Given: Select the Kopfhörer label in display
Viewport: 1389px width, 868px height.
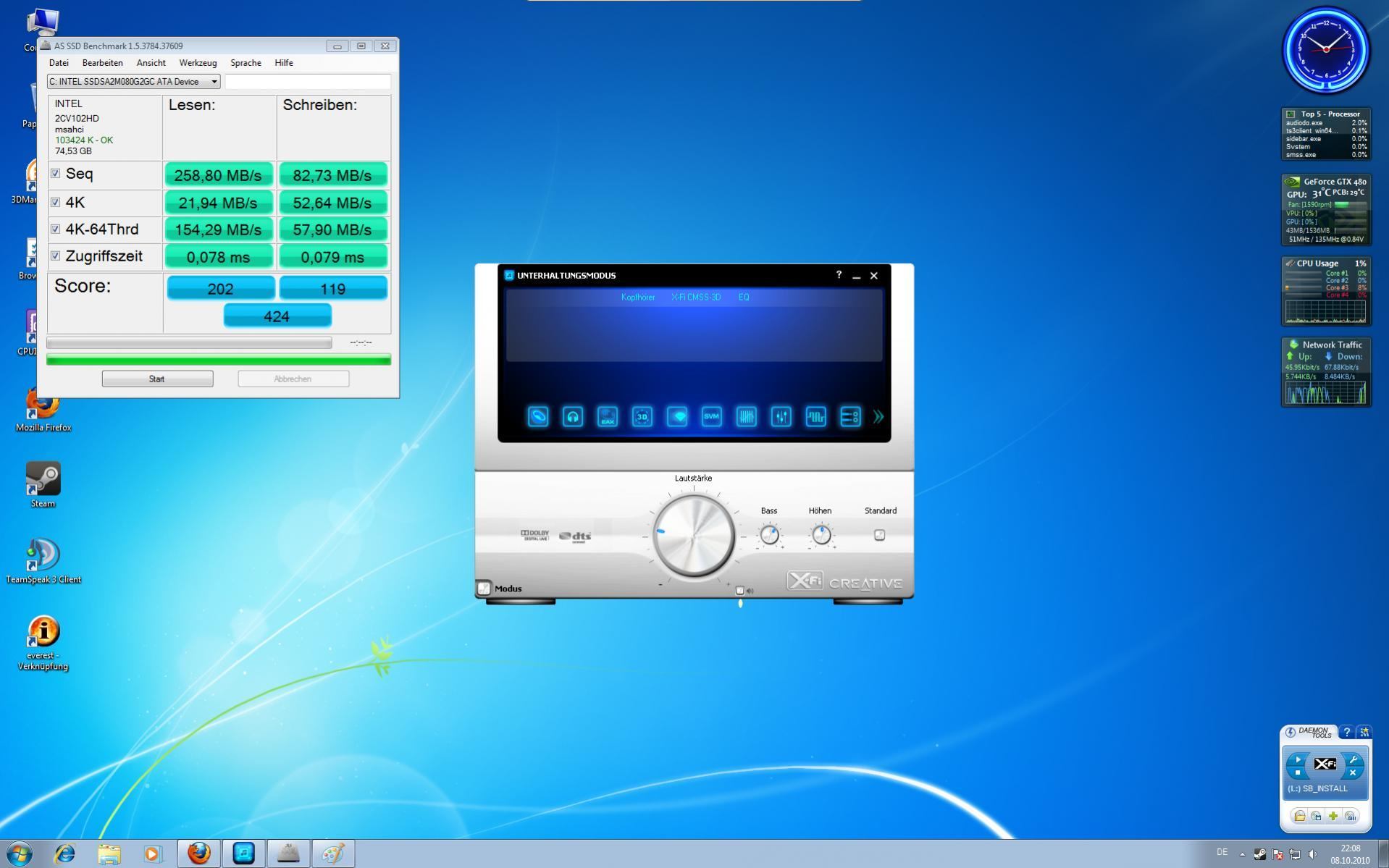Looking at the screenshot, I should (638, 298).
